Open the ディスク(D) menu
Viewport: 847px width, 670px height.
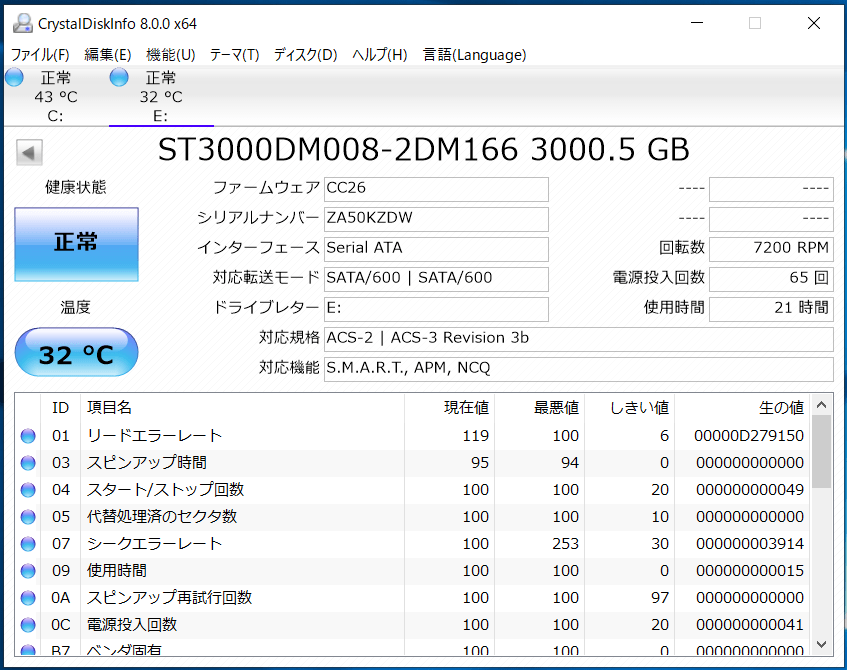tap(305, 55)
